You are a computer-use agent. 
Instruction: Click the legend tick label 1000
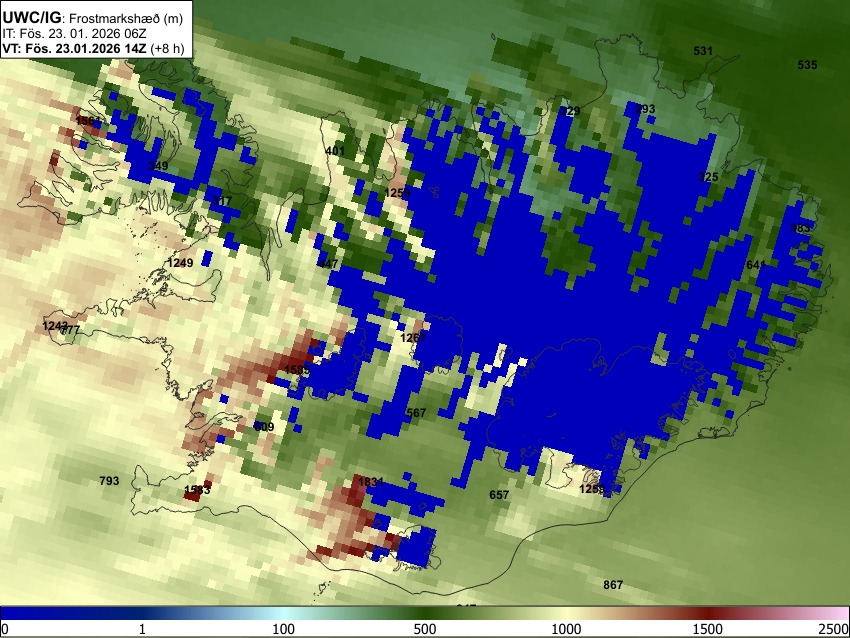tap(566, 629)
